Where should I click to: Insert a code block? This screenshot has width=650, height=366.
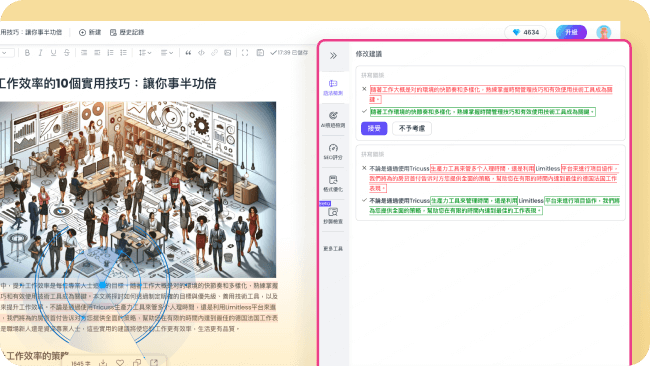coord(201,53)
